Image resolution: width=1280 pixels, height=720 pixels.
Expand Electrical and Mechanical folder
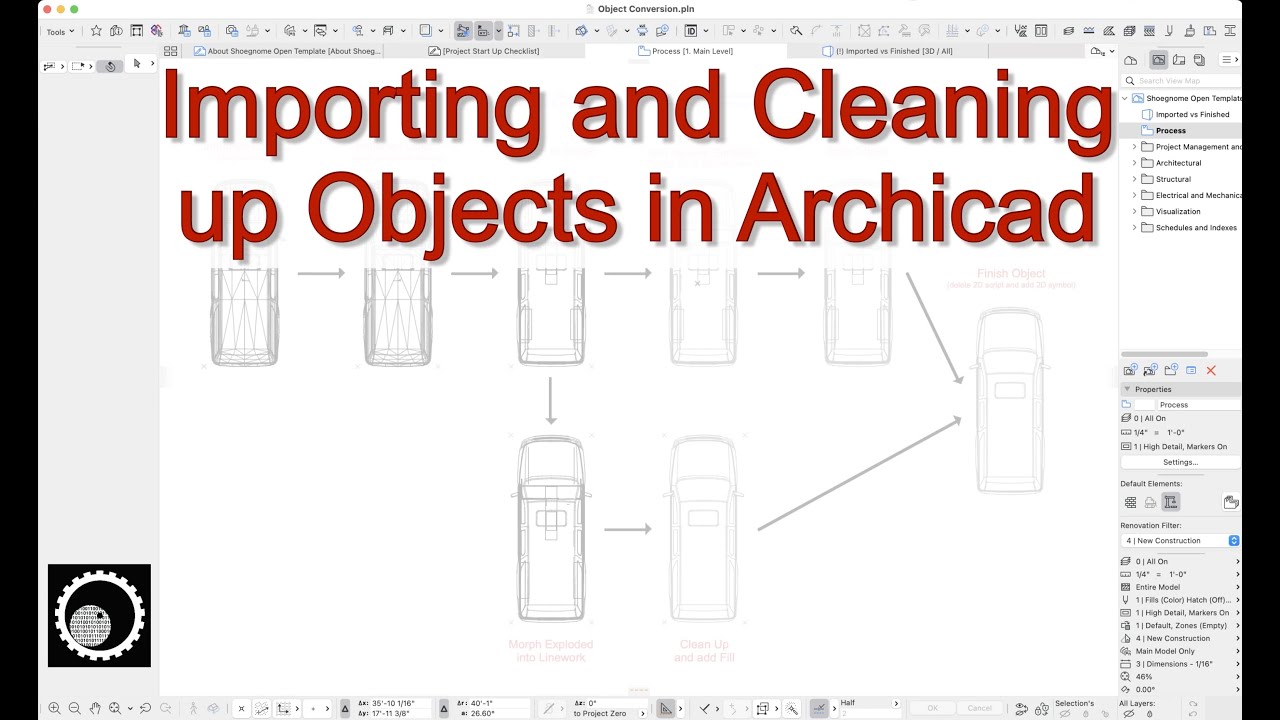pos(1135,195)
